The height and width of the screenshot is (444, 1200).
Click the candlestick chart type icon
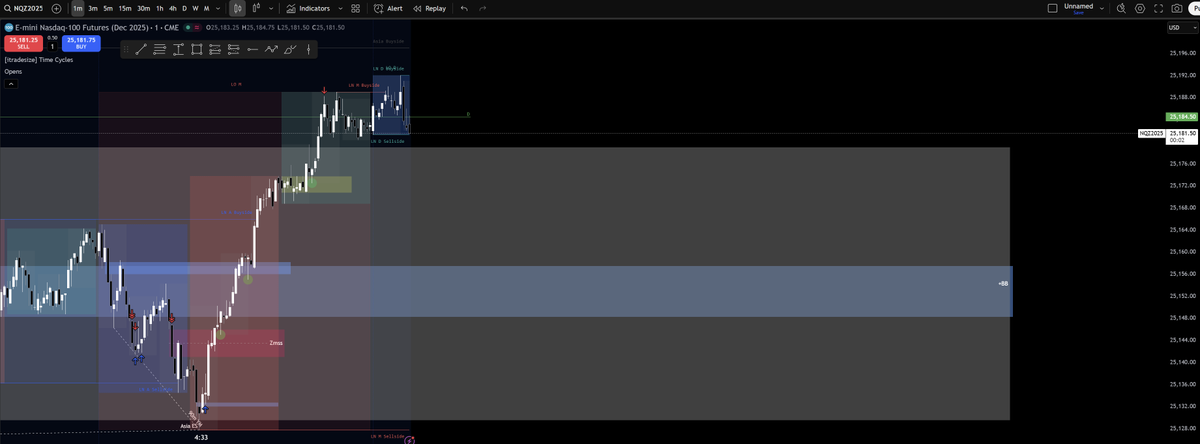point(256,8)
